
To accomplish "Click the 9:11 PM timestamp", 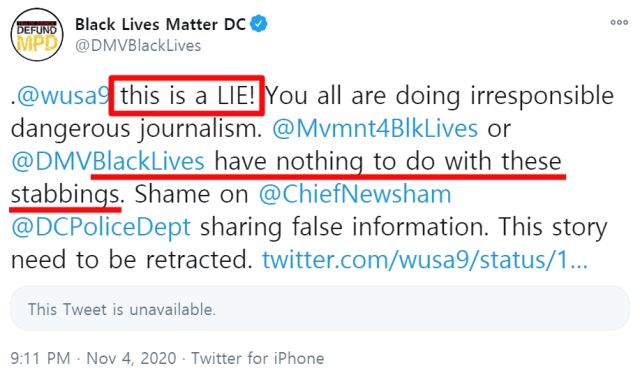I will coord(40,358).
